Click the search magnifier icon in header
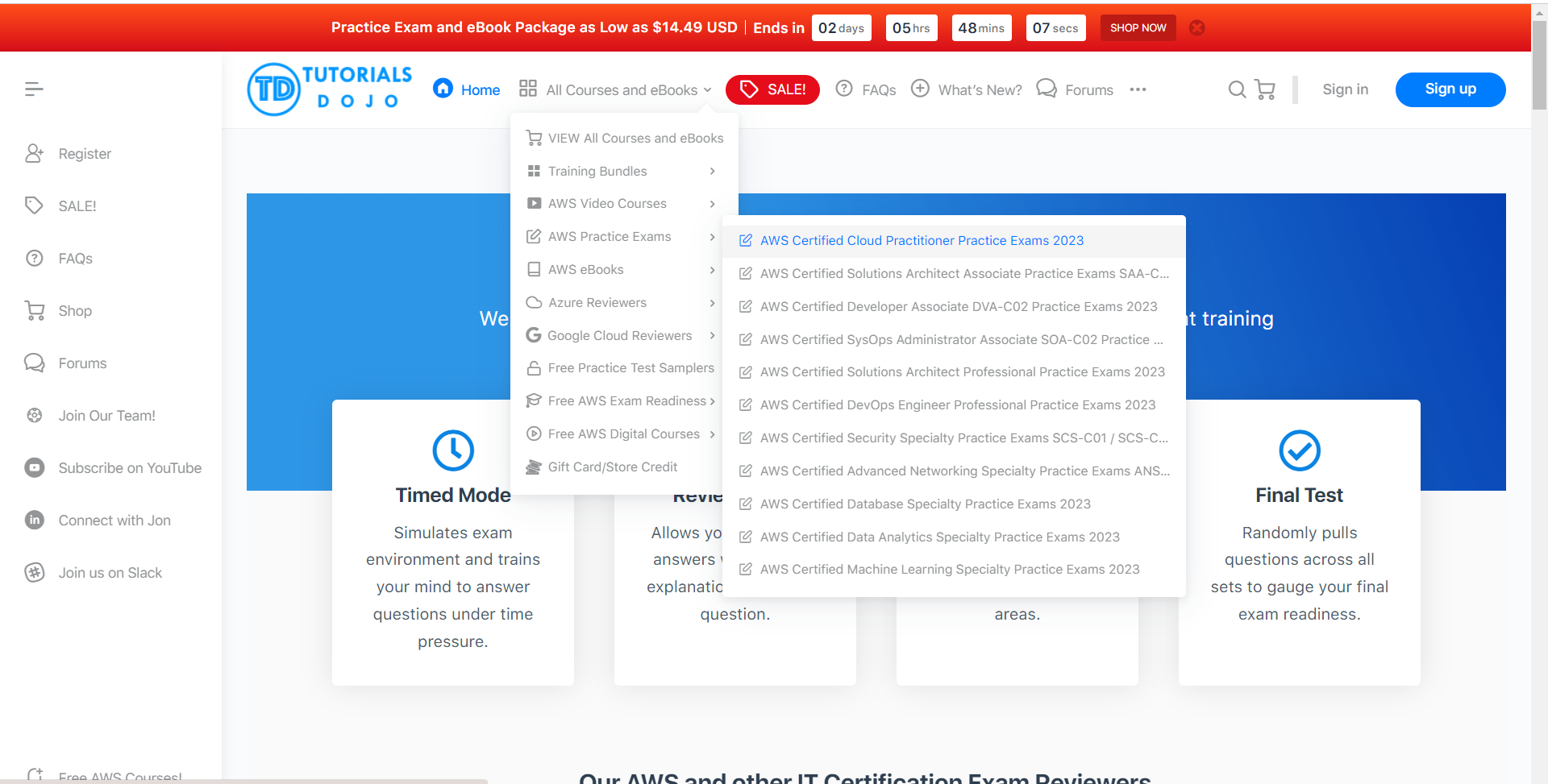 [1236, 89]
